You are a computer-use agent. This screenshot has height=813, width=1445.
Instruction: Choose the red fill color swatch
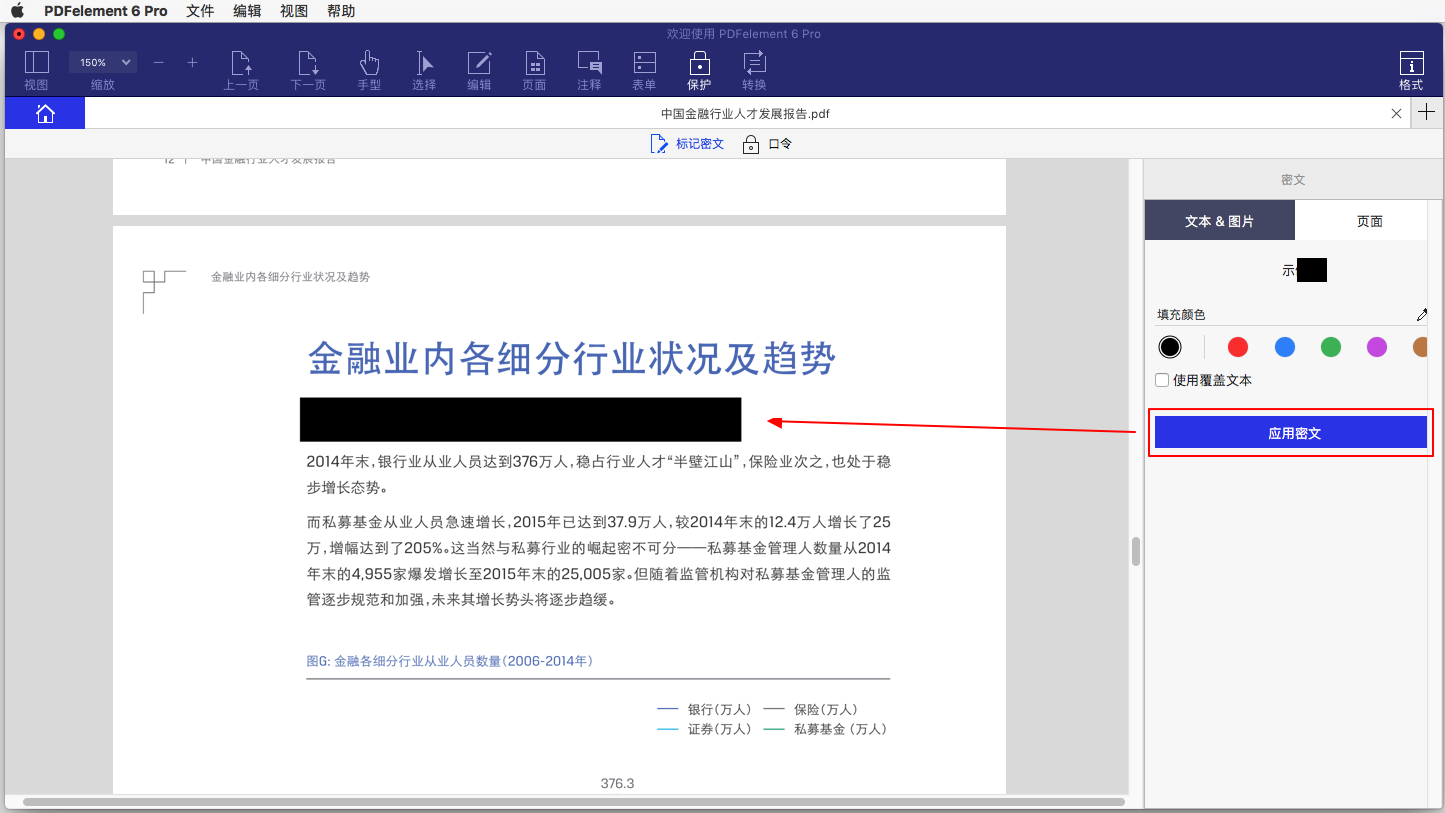1238,347
